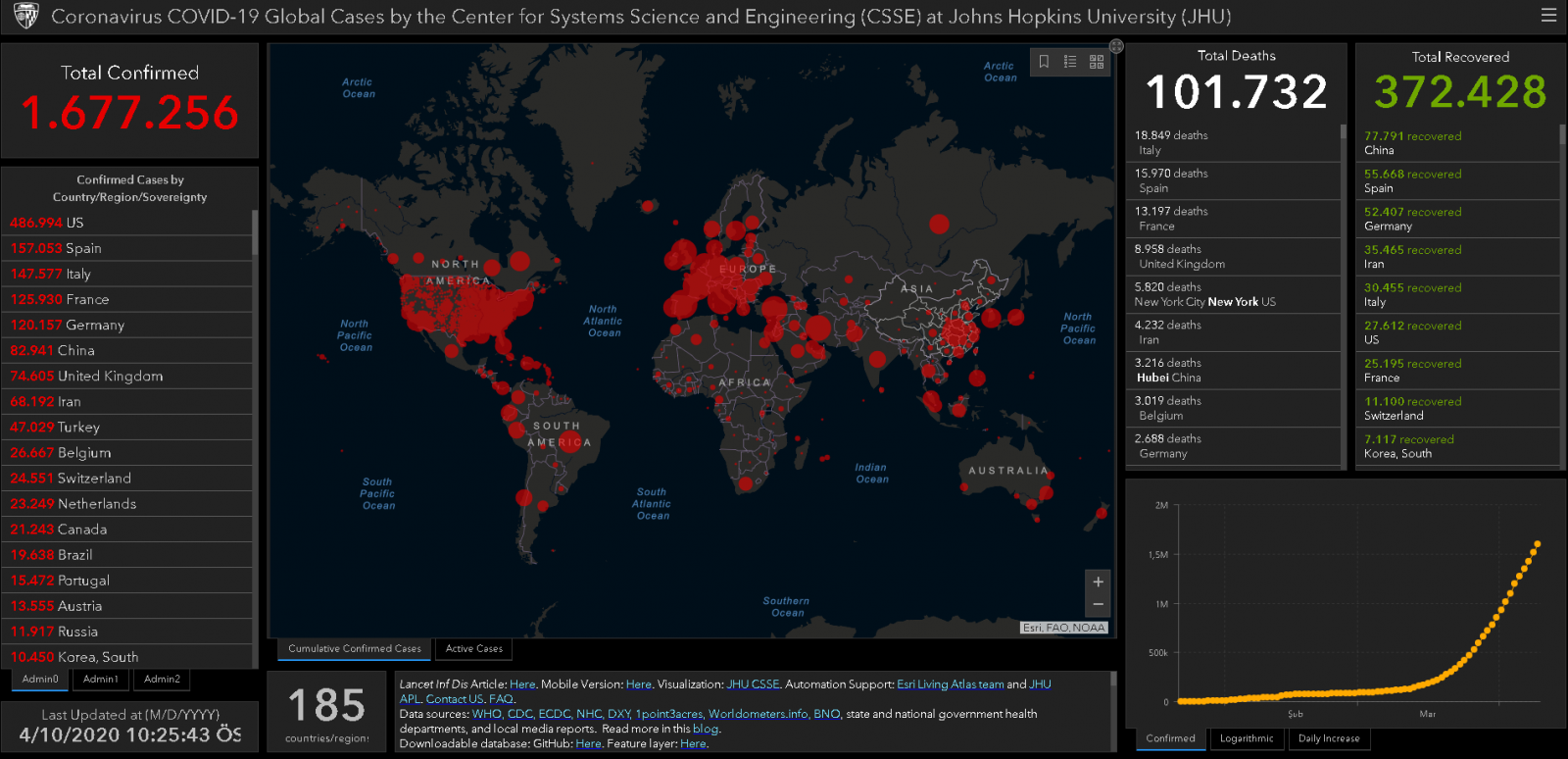Open the CDC data source link
Viewport: 1568px width, 759px height.
pyautogui.click(x=519, y=714)
